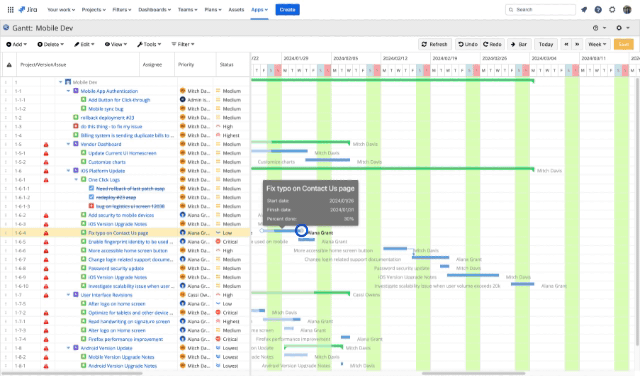The height and width of the screenshot is (376, 640).
Task: Click the Gantt globe icon beside title
Action: (x=6, y=28)
